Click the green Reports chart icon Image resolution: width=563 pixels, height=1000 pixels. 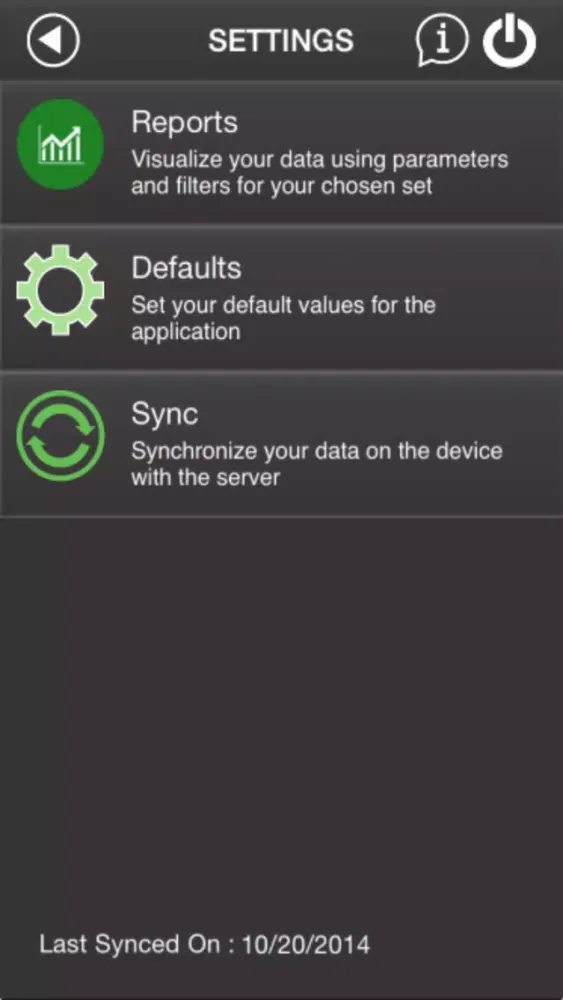click(61, 144)
